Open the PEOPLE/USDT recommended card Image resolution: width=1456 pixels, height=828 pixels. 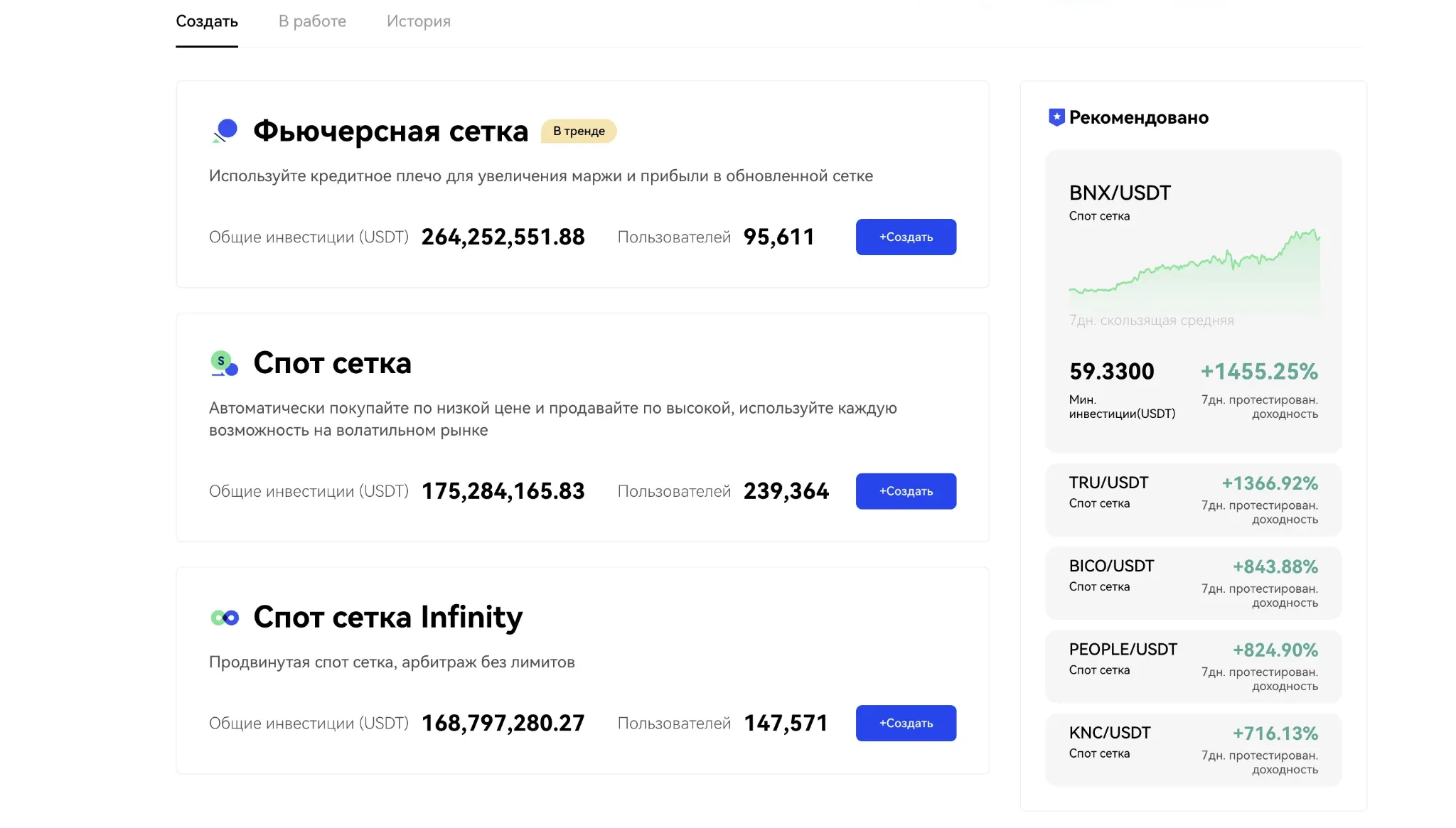pos(1194,666)
